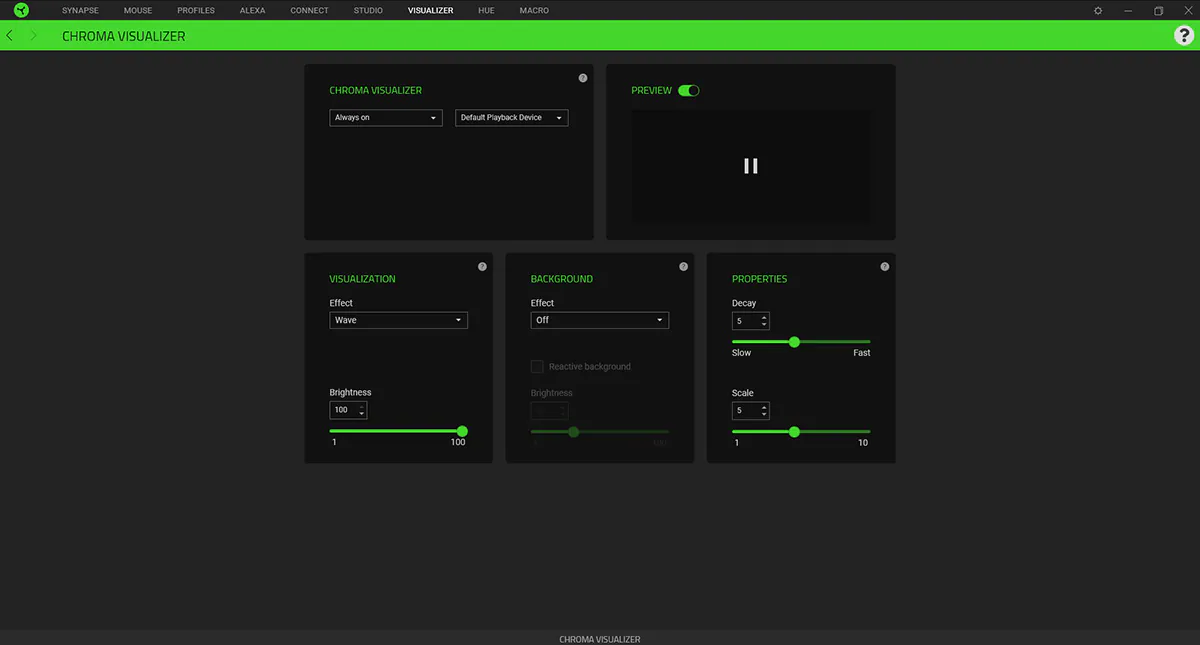Pause the visualizer preview
Viewport: 1200px width, 645px height.
pyautogui.click(x=751, y=166)
